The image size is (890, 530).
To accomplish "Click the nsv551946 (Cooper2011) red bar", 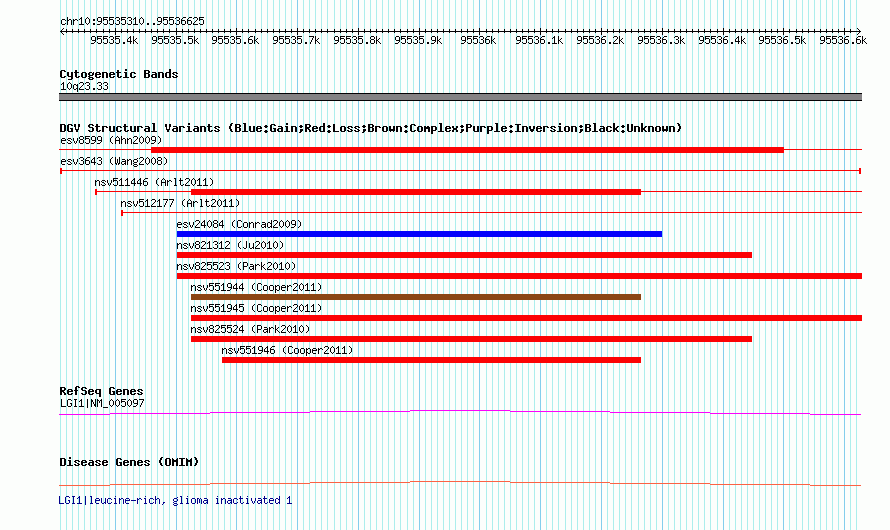I will click(431, 360).
